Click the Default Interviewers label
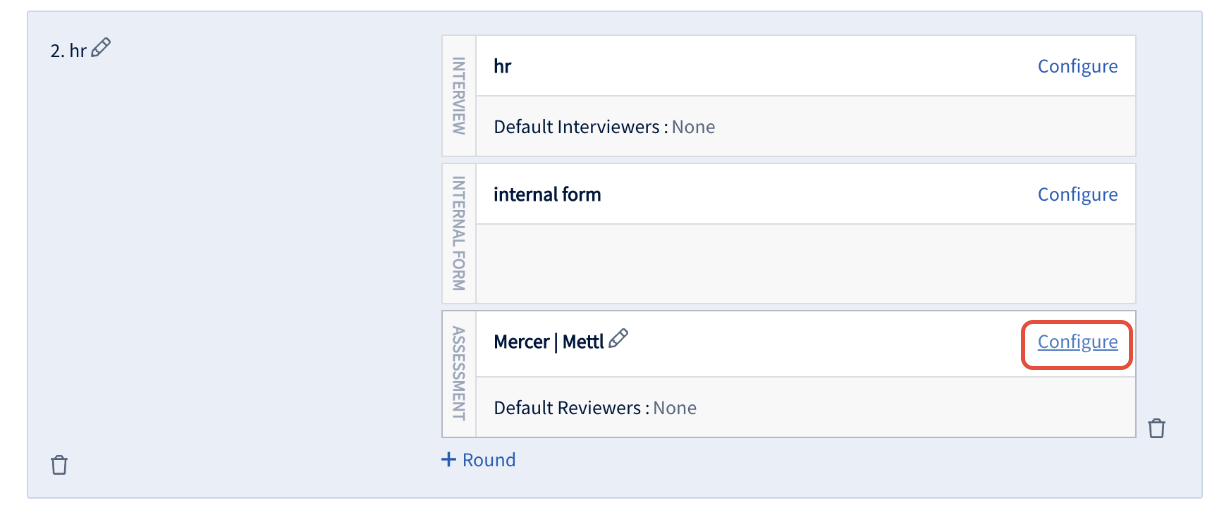Screen dimensions: 1224x517 [x=580, y=127]
